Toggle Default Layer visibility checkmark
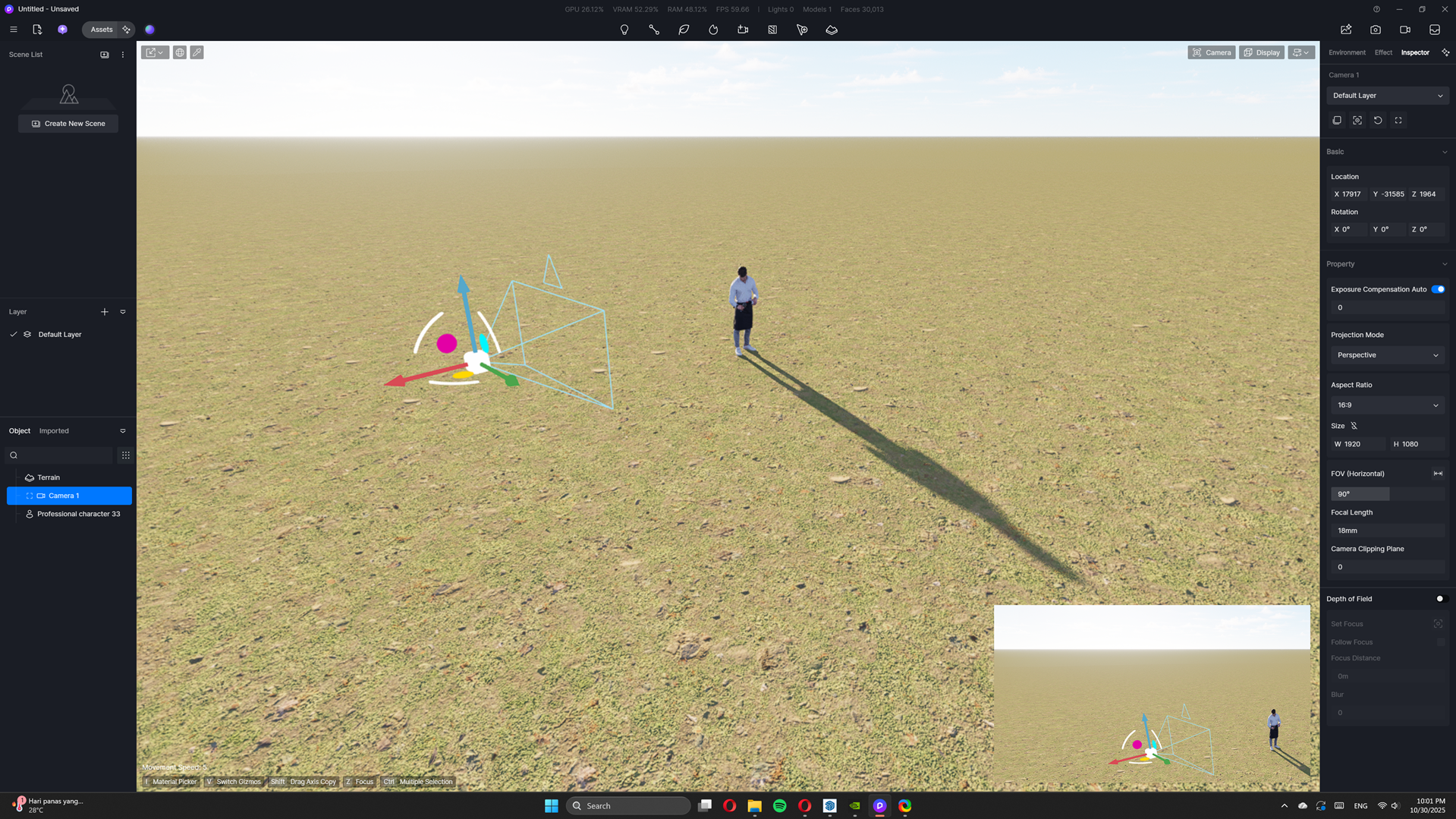This screenshot has width=1456, height=819. coord(14,335)
